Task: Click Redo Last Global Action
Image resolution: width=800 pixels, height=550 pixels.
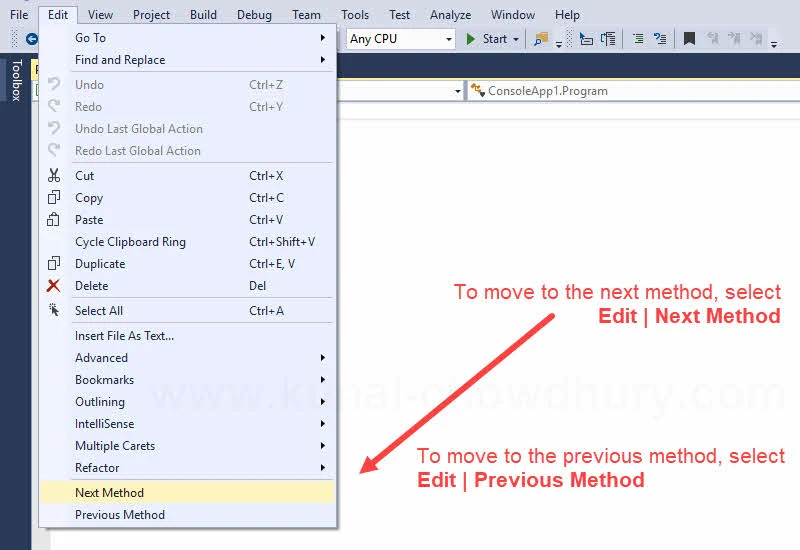Action: coord(187,151)
